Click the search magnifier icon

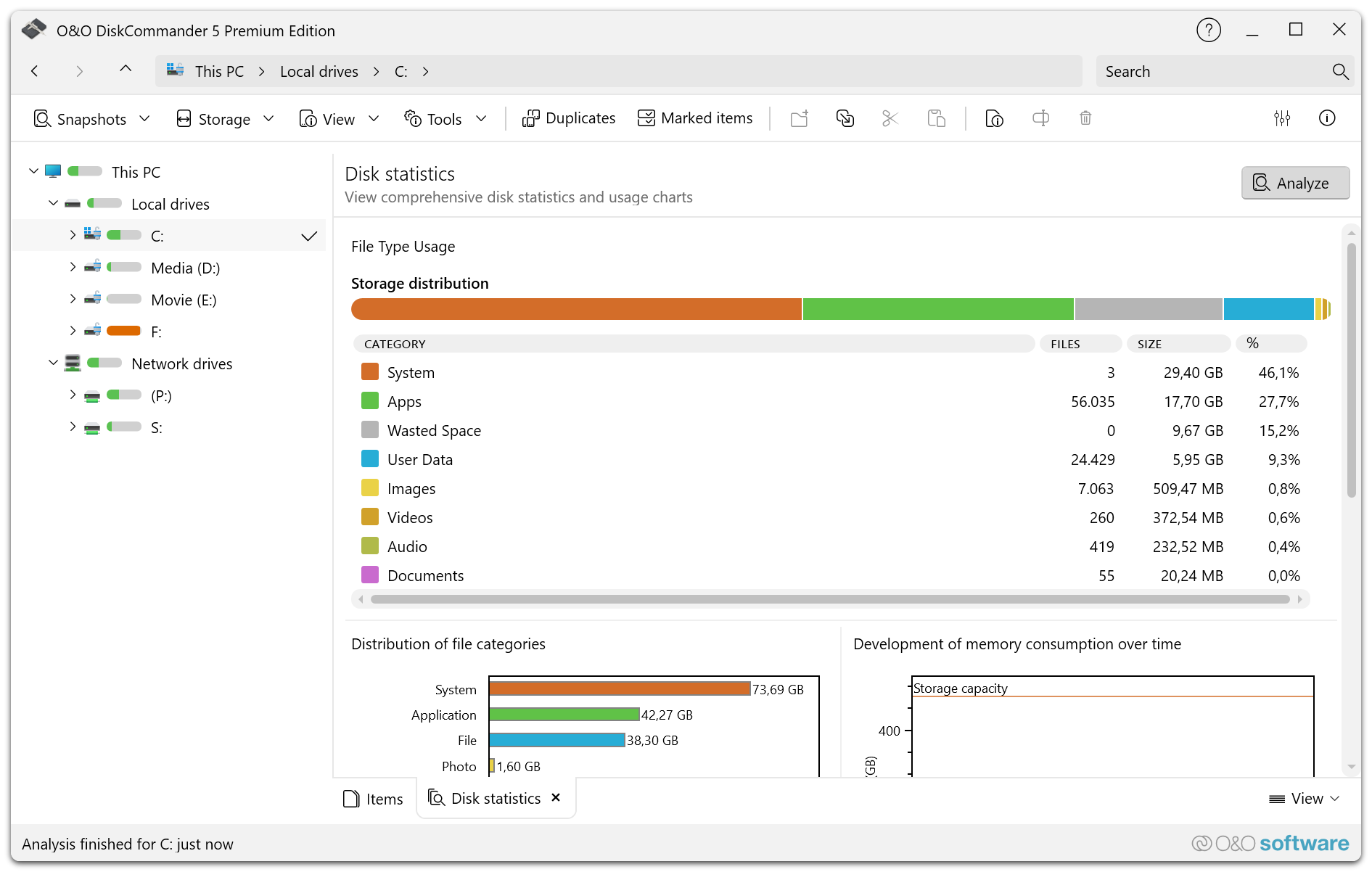pyautogui.click(x=1339, y=72)
